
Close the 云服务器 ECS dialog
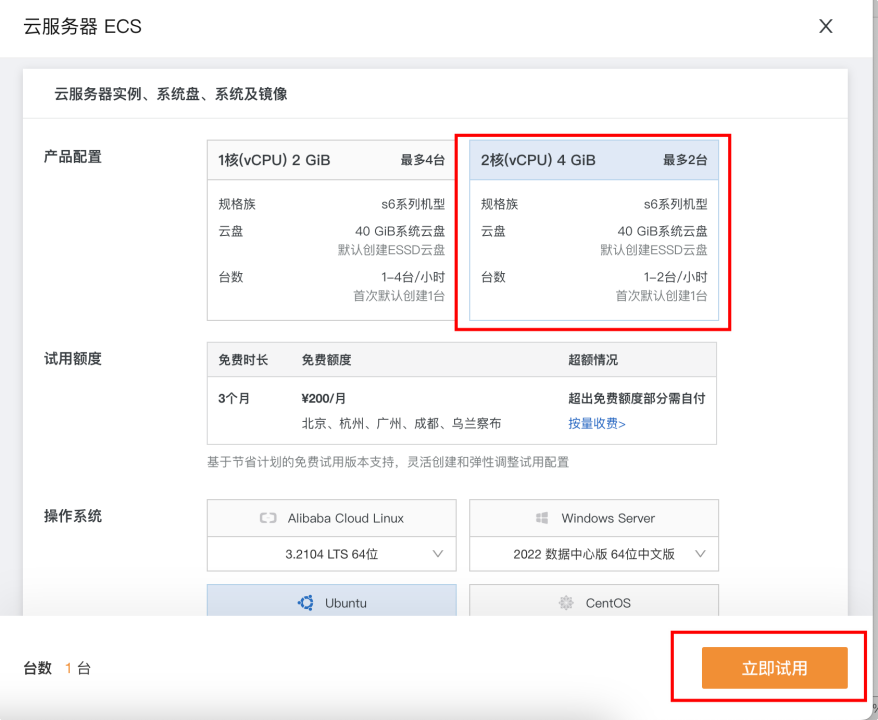point(825,26)
